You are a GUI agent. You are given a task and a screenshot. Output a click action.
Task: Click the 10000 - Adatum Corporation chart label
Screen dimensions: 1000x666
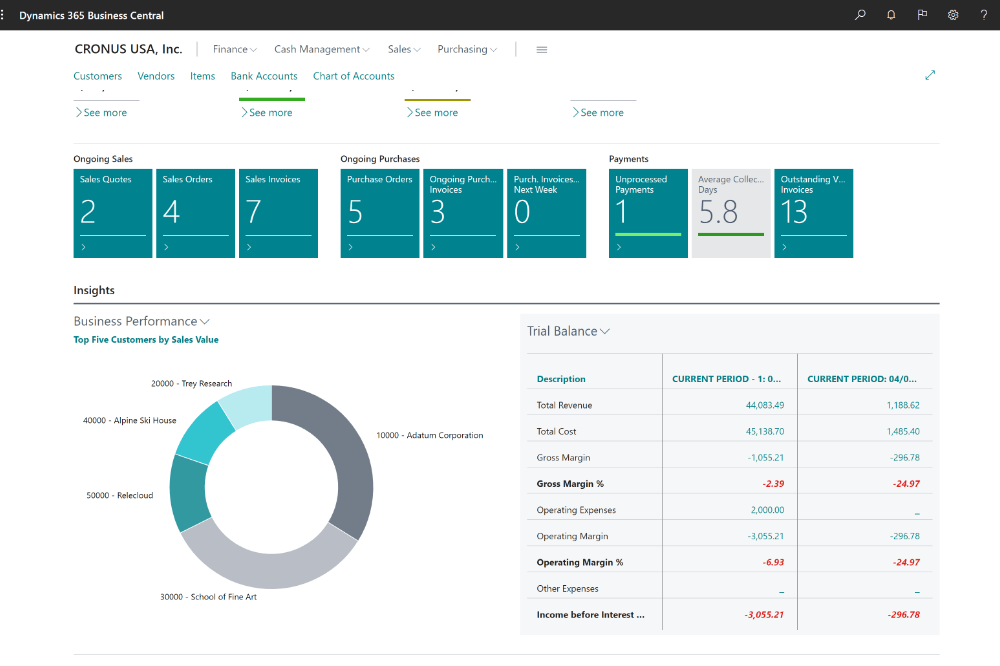(430, 435)
